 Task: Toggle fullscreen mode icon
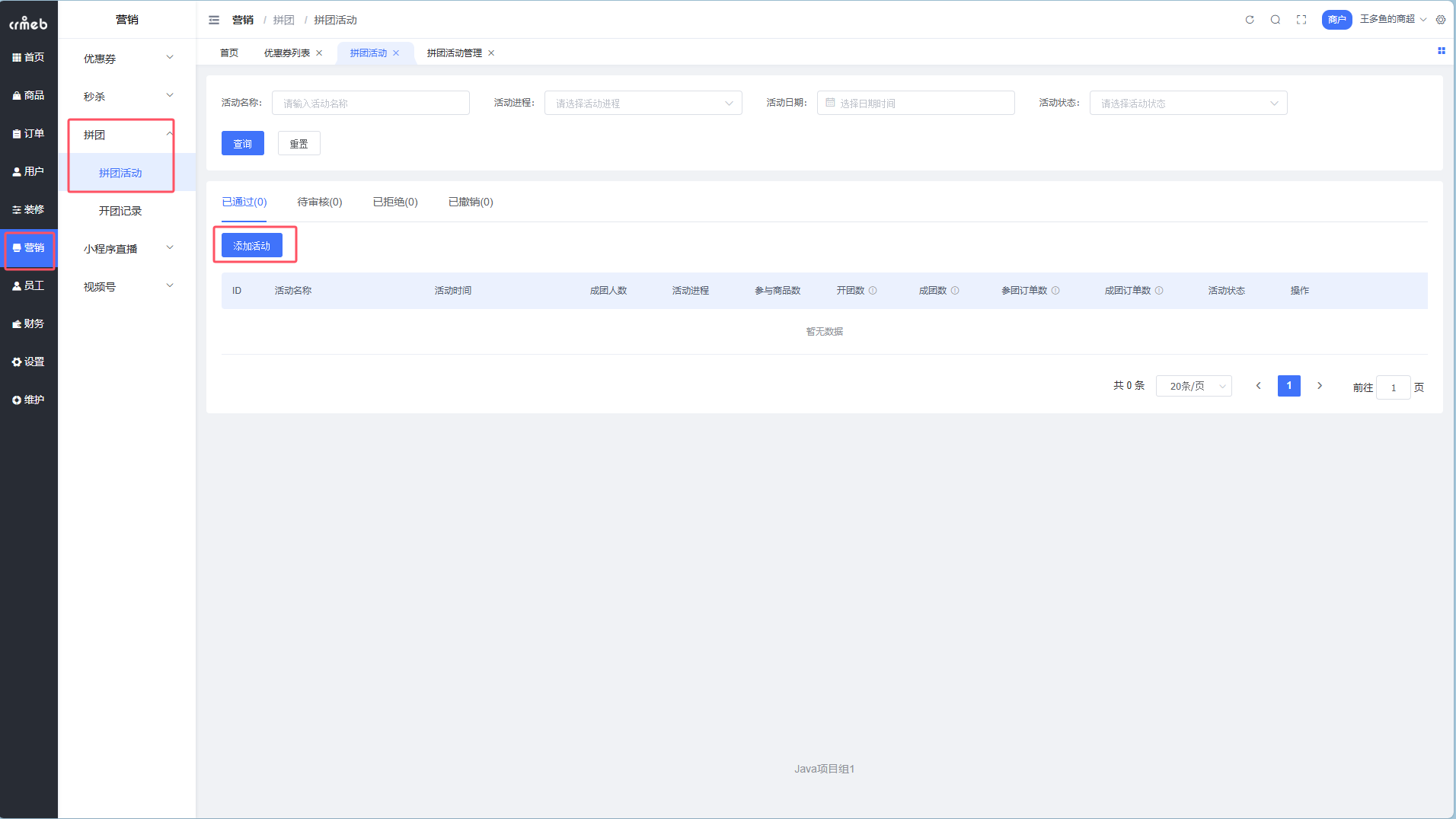(1301, 20)
